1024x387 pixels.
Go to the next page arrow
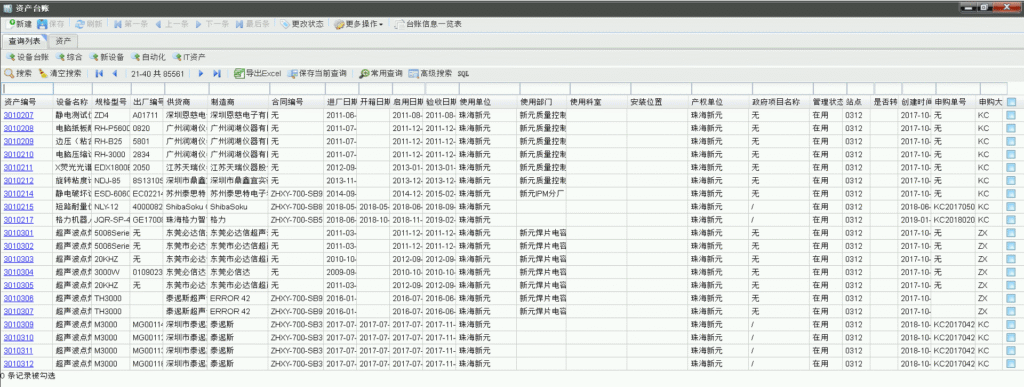click(x=201, y=74)
